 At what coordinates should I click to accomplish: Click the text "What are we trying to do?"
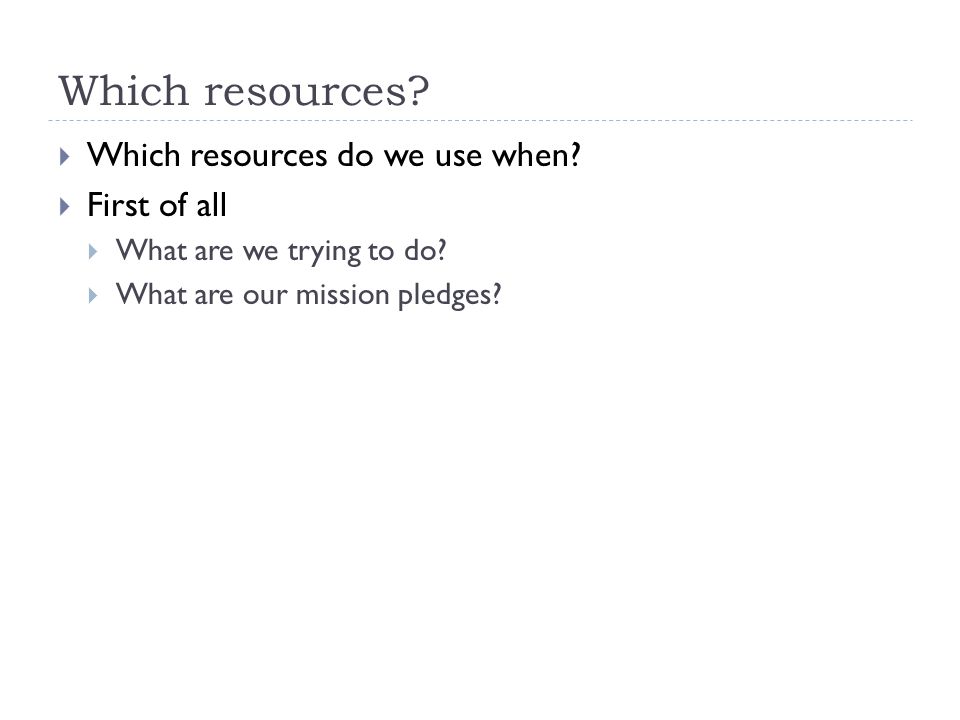point(281,251)
